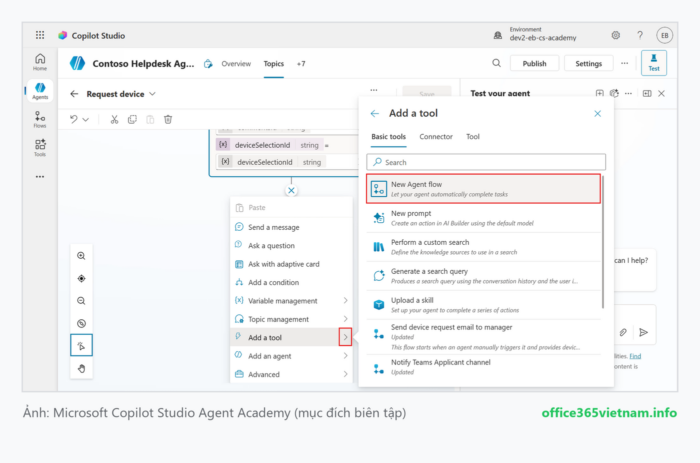The image size is (700, 463).
Task: Switch to the Topics tab
Action: (273, 64)
